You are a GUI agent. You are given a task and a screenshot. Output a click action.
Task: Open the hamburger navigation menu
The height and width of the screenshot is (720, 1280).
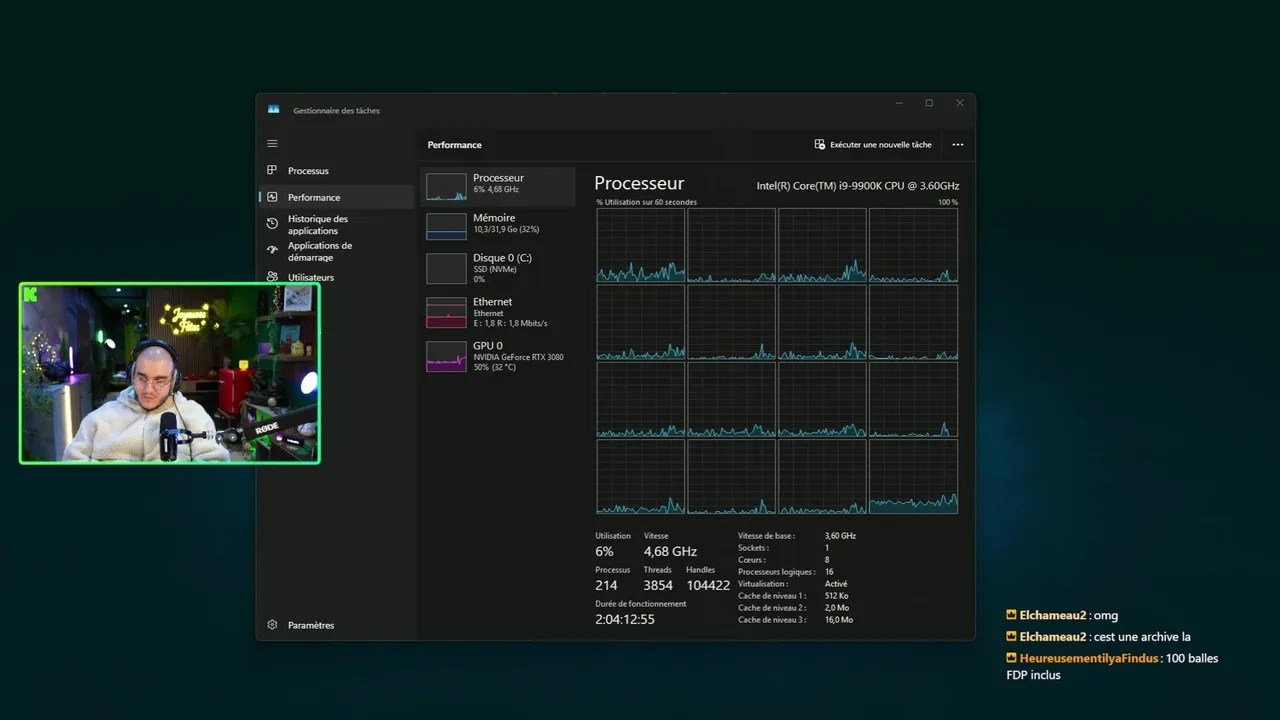click(272, 144)
